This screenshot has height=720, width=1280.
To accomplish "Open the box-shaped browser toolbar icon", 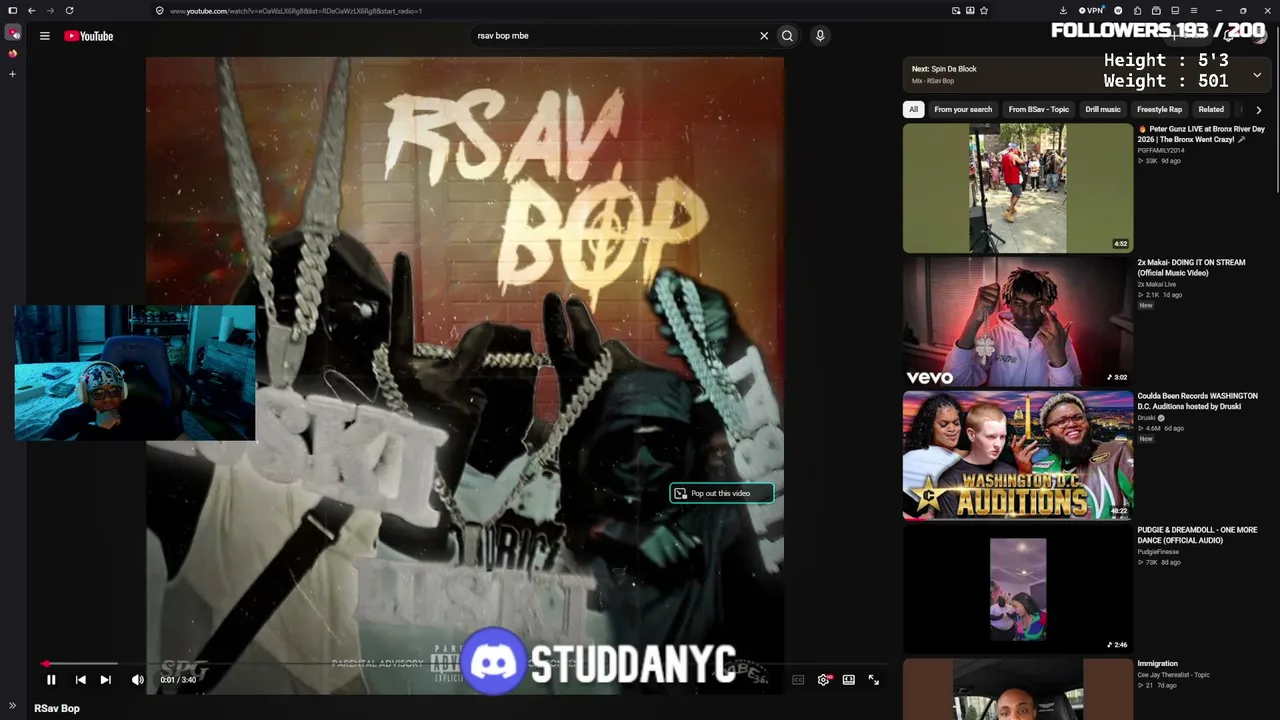I will coord(1156,11).
